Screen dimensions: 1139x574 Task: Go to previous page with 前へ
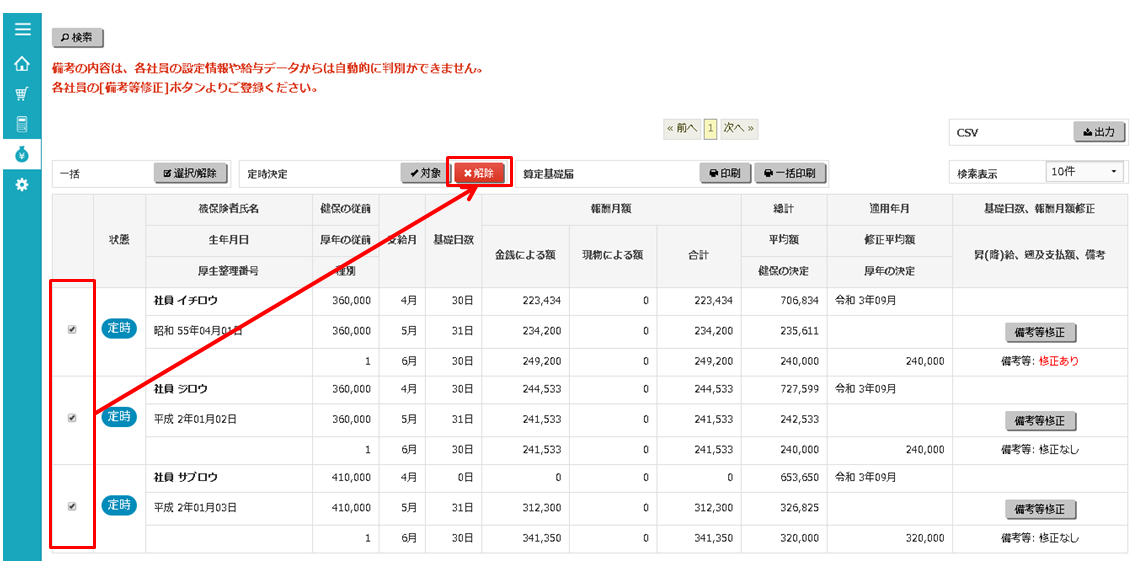point(682,128)
